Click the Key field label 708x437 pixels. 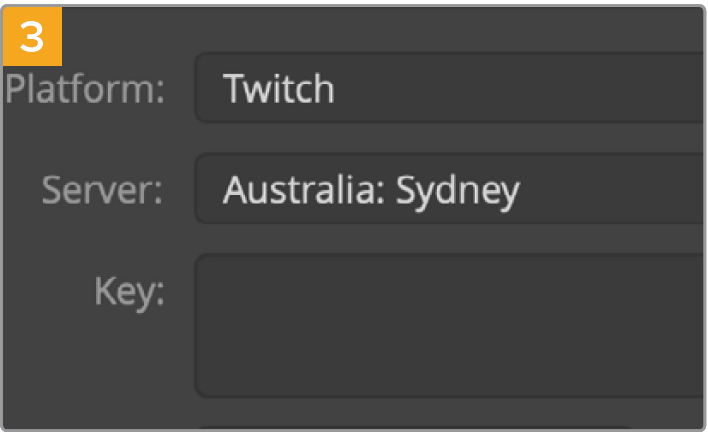pos(128,290)
